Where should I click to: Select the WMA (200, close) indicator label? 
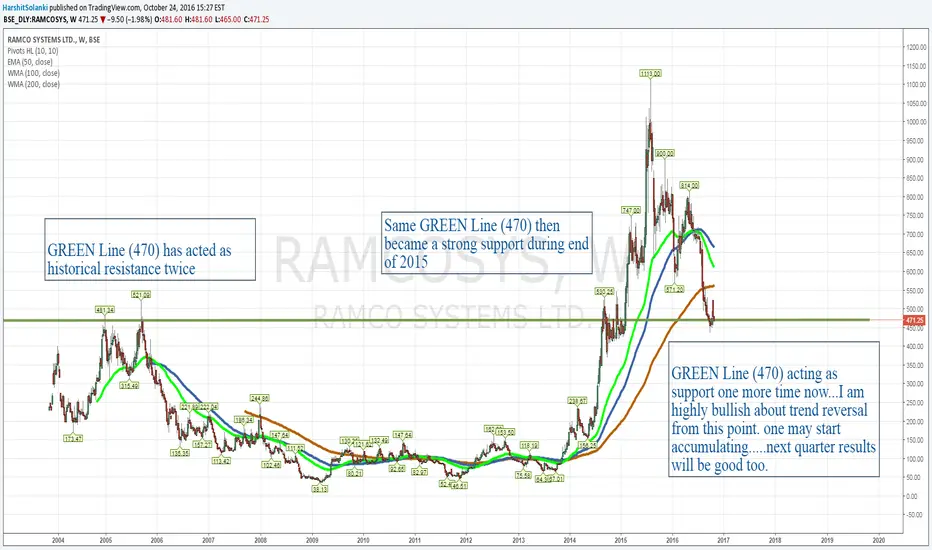pos(33,84)
